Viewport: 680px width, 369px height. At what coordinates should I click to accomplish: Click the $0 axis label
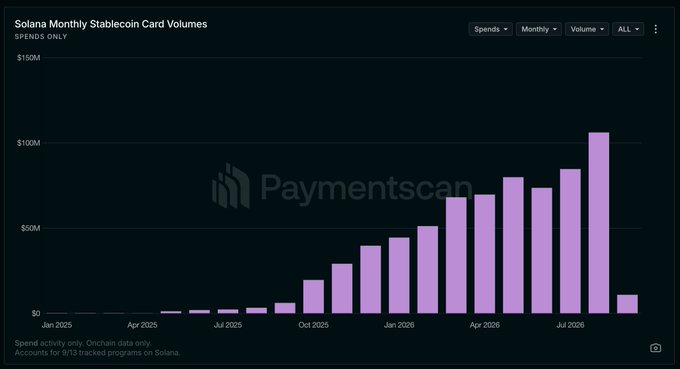click(x=36, y=313)
